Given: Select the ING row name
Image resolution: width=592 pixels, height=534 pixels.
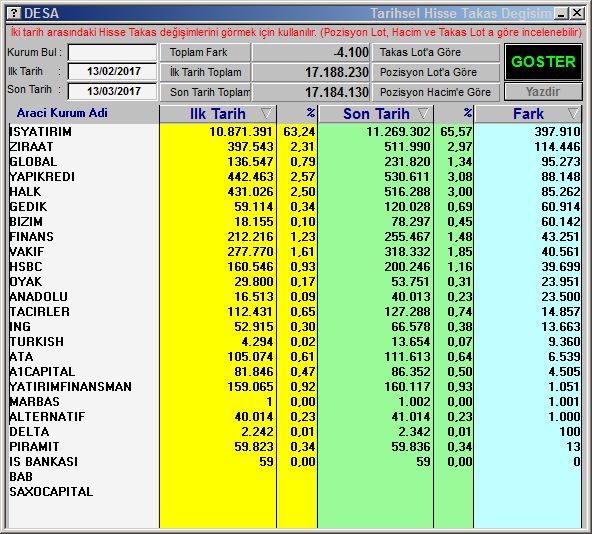Looking at the screenshot, I should tap(20, 327).
